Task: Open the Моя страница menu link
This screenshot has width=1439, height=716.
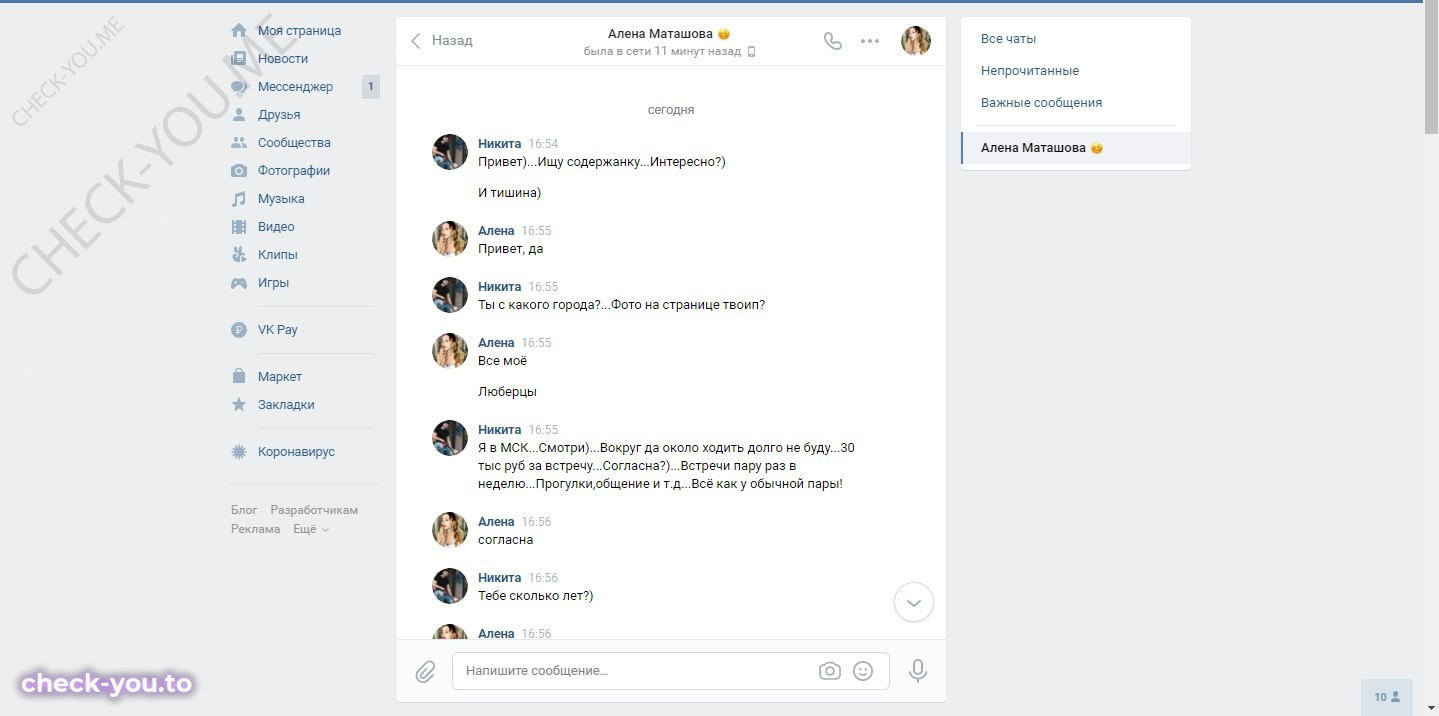Action: [299, 31]
